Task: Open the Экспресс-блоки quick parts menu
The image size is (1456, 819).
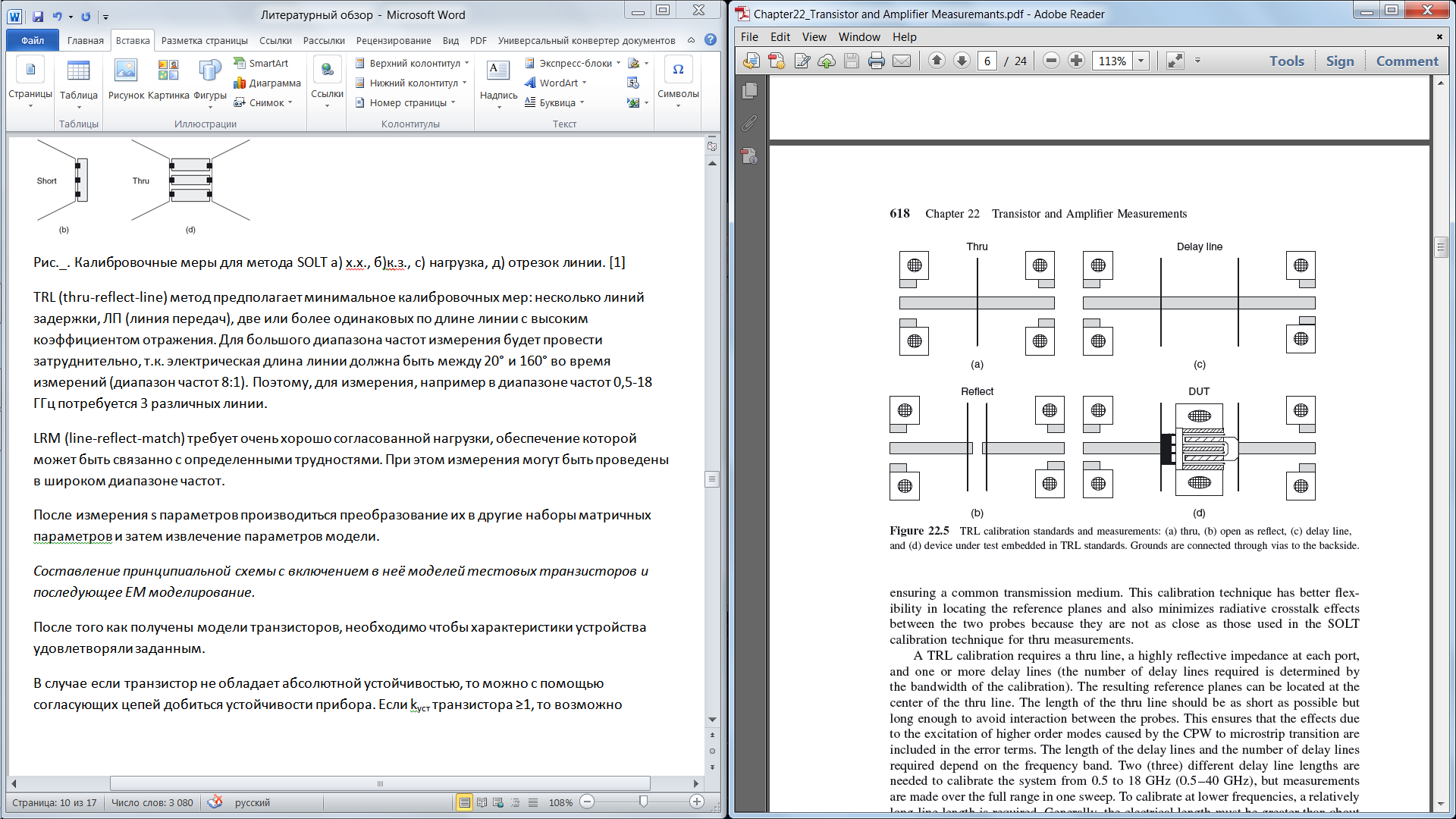Action: [x=573, y=63]
